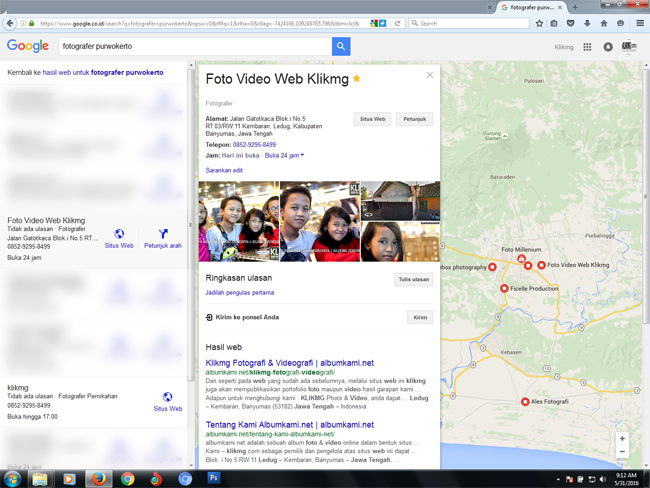650x488 pixels.
Task: Open Jadilah pengulas pertama link
Action: pyautogui.click(x=240, y=293)
